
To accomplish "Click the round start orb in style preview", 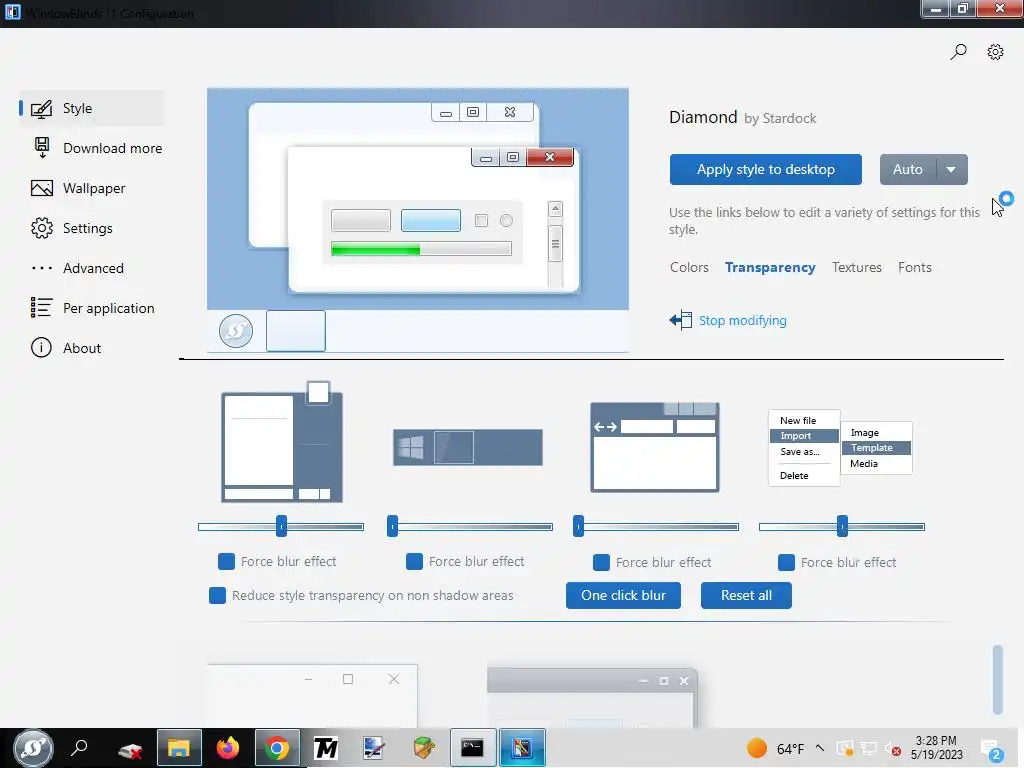I will pyautogui.click(x=236, y=331).
